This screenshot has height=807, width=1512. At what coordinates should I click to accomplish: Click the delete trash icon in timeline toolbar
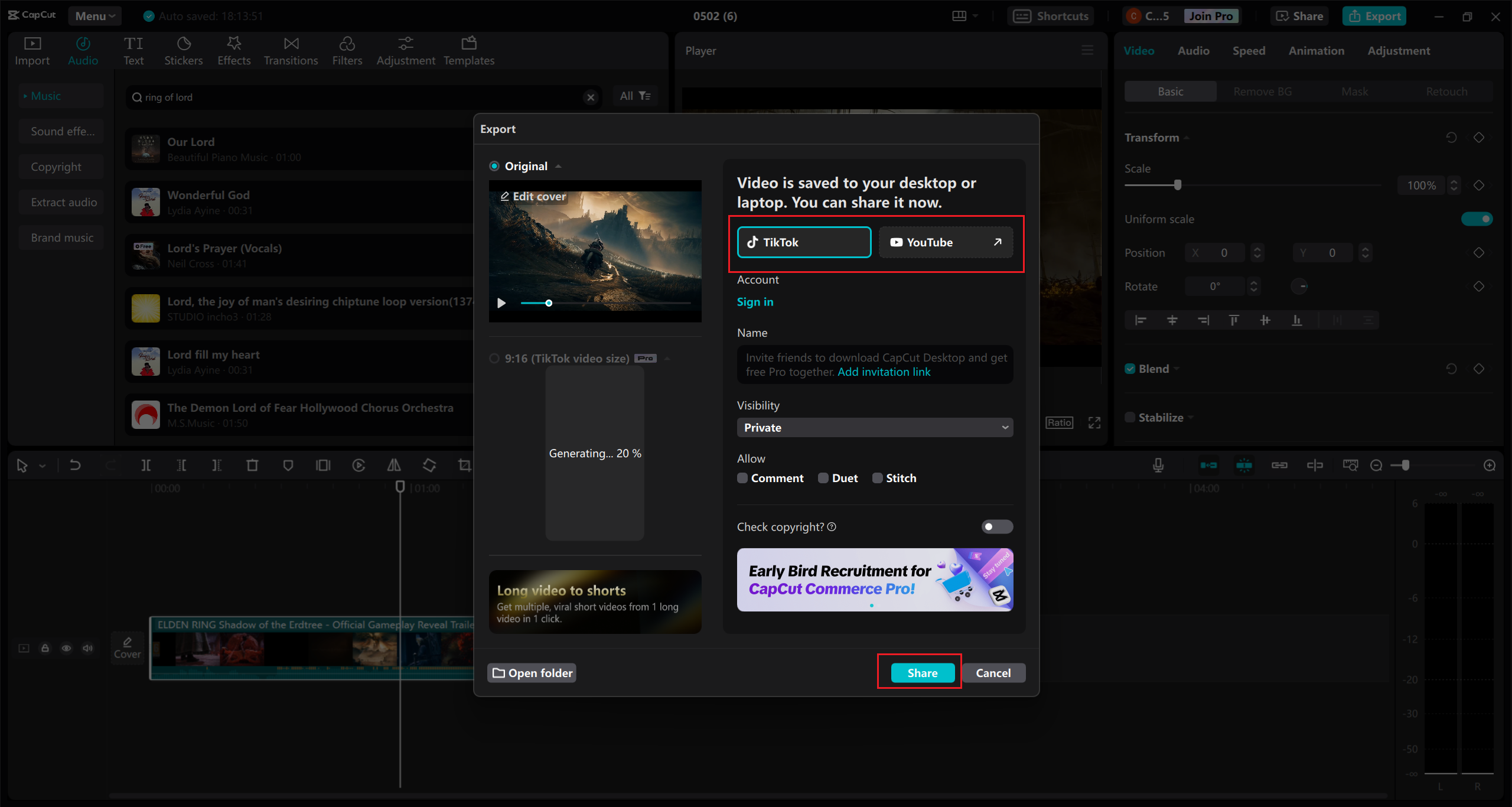(x=252, y=466)
